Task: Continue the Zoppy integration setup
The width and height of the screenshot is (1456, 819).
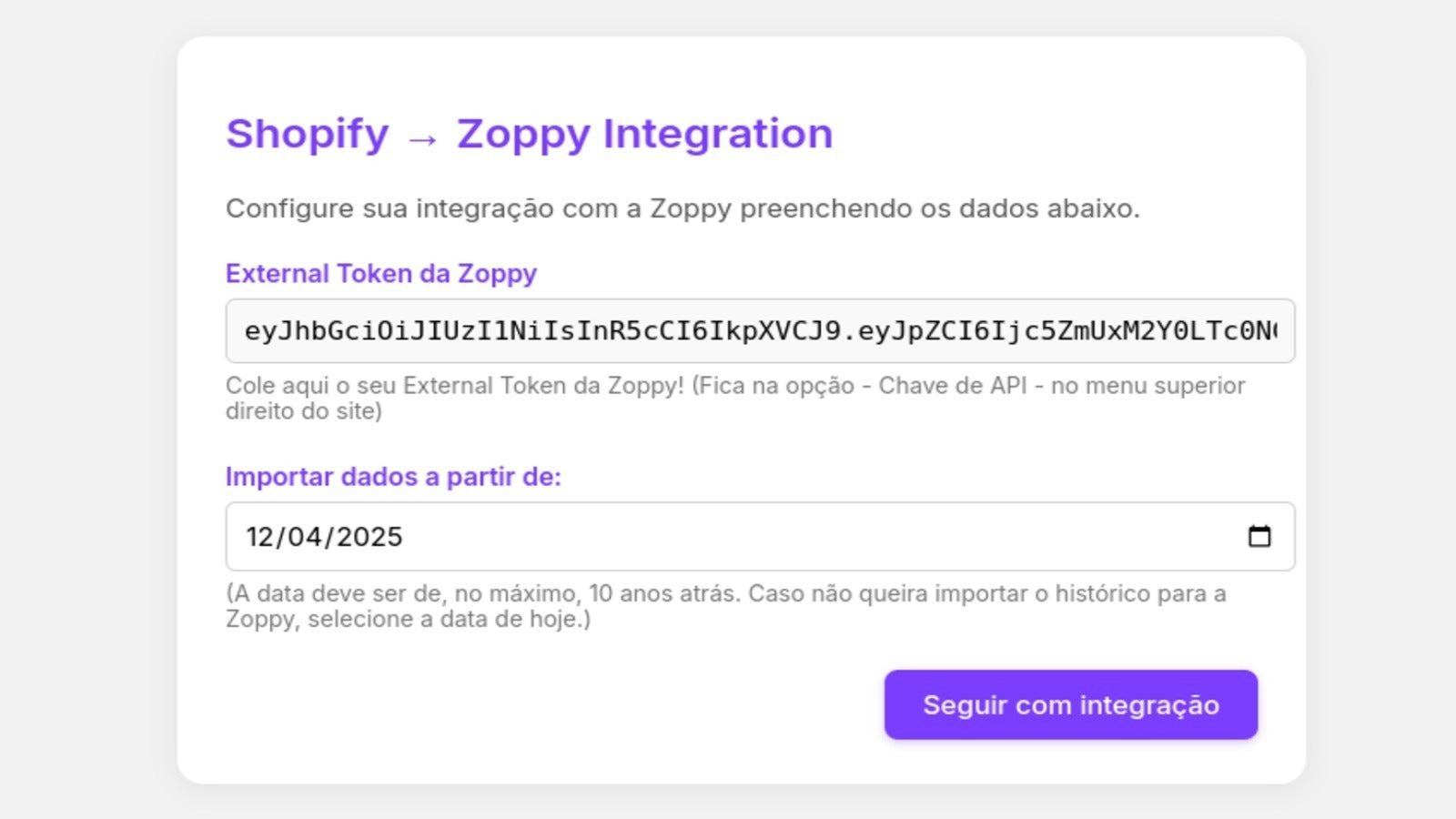Action: pos(1070,704)
